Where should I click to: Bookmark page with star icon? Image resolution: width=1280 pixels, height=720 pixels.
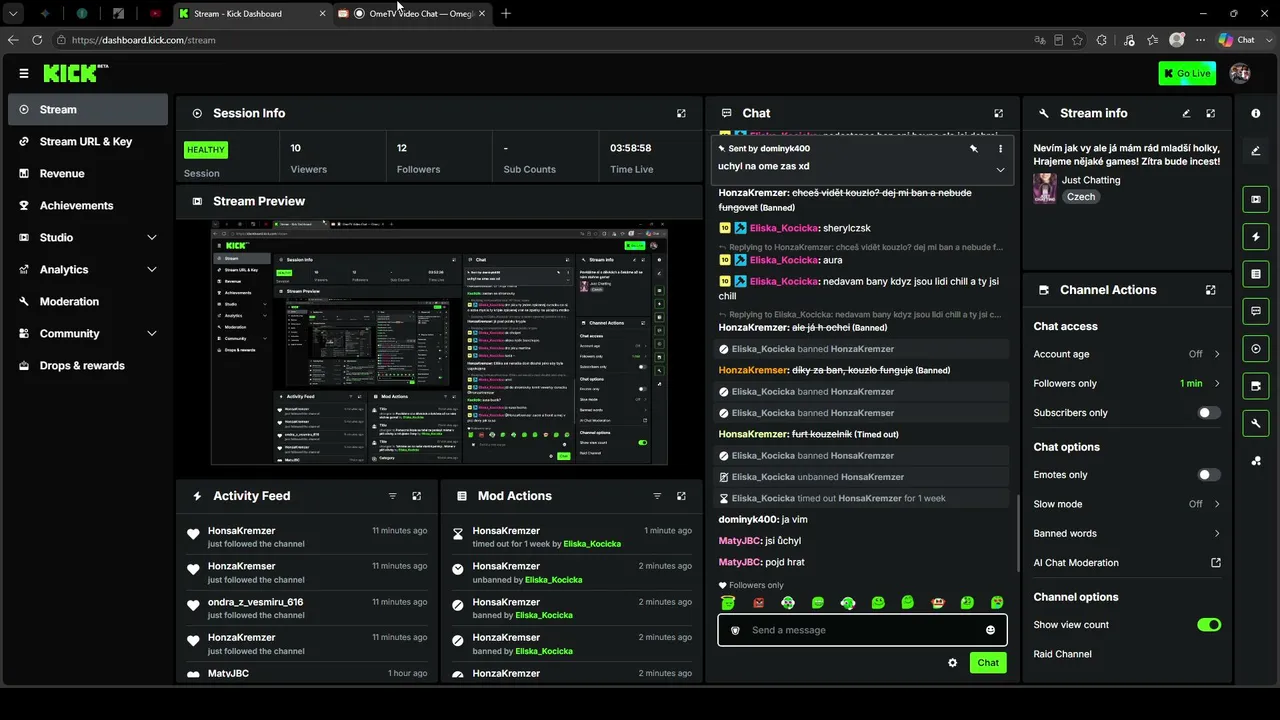point(1077,40)
